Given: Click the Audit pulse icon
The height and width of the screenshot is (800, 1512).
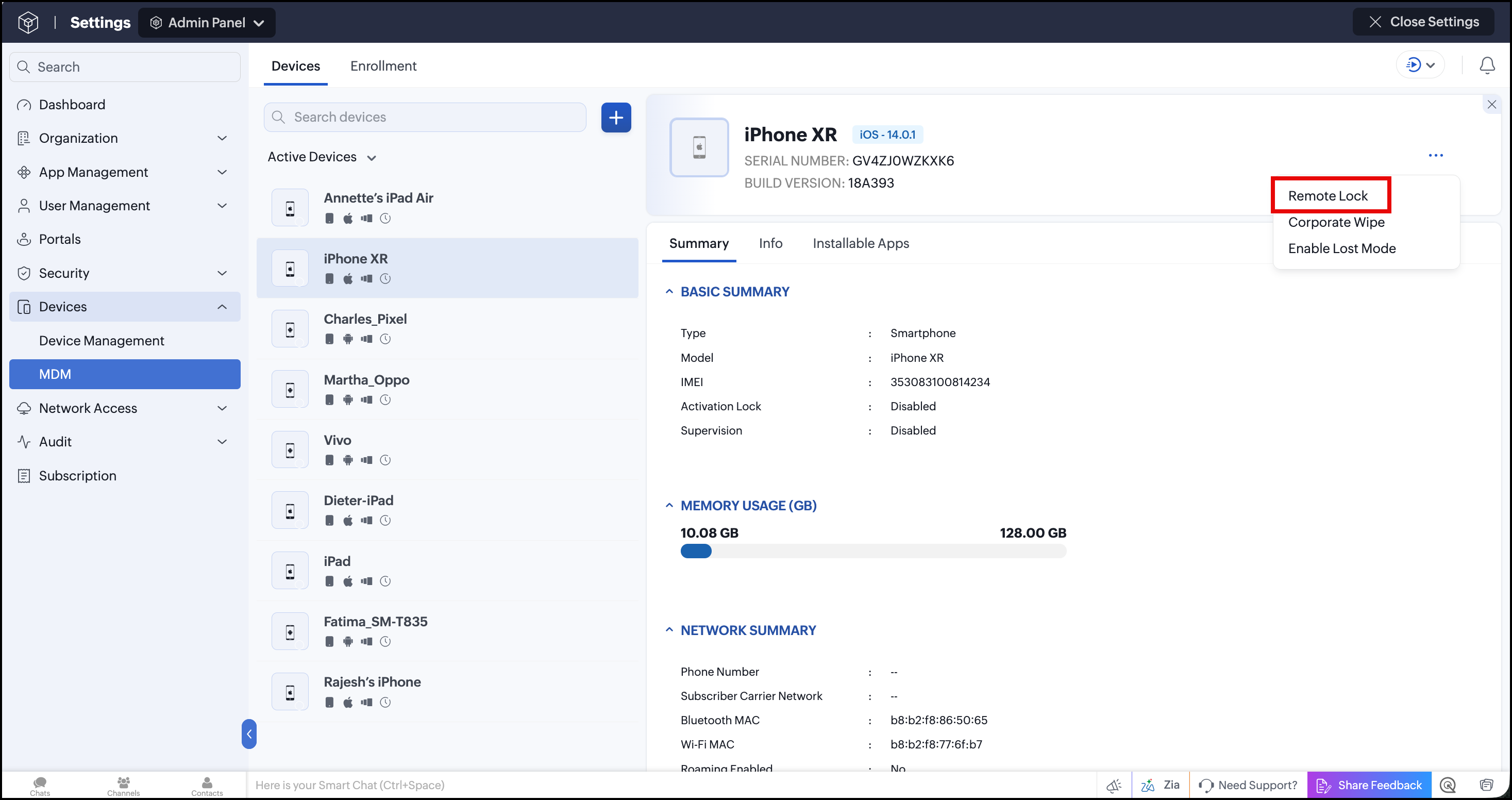Looking at the screenshot, I should tap(24, 442).
